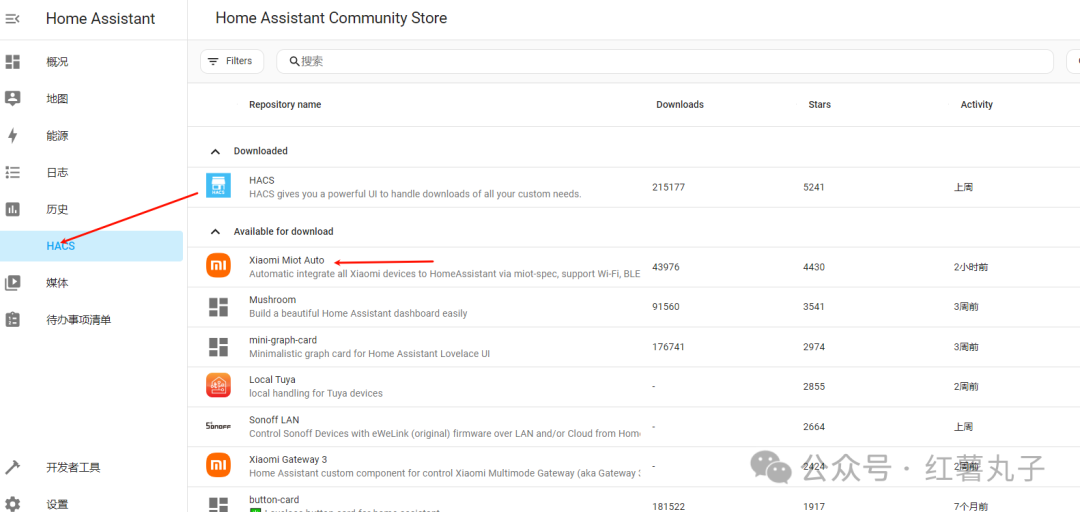
Task: Click the 43976 downloads value
Action: coord(666,267)
